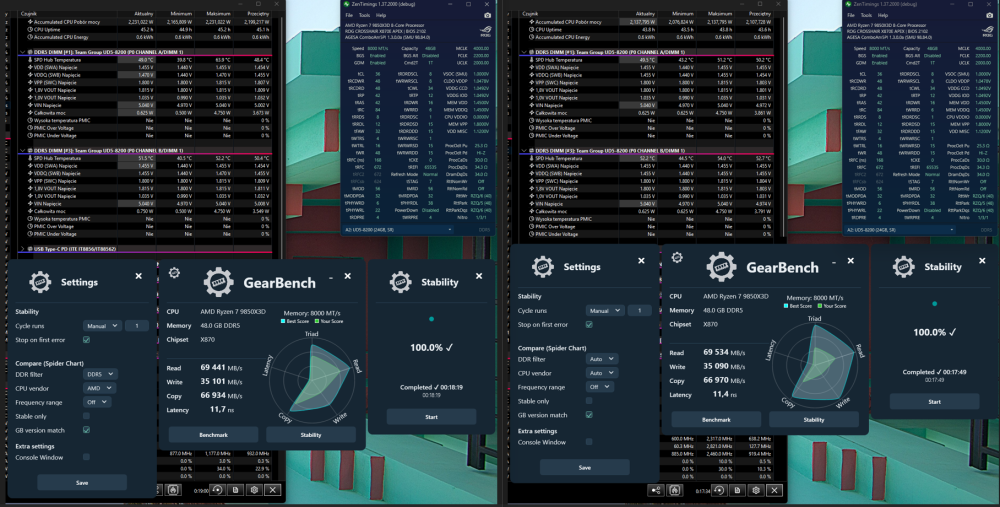Viewport: 1000px width, 507px height.
Task: Run Benchmark in GearBench showing Read 69 534
Action: (x=716, y=420)
